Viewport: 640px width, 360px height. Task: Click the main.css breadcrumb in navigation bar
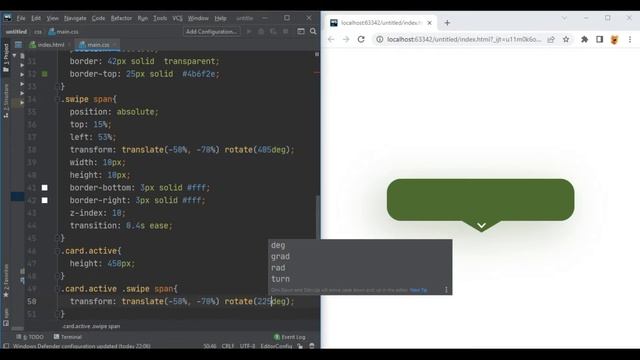coord(64,31)
